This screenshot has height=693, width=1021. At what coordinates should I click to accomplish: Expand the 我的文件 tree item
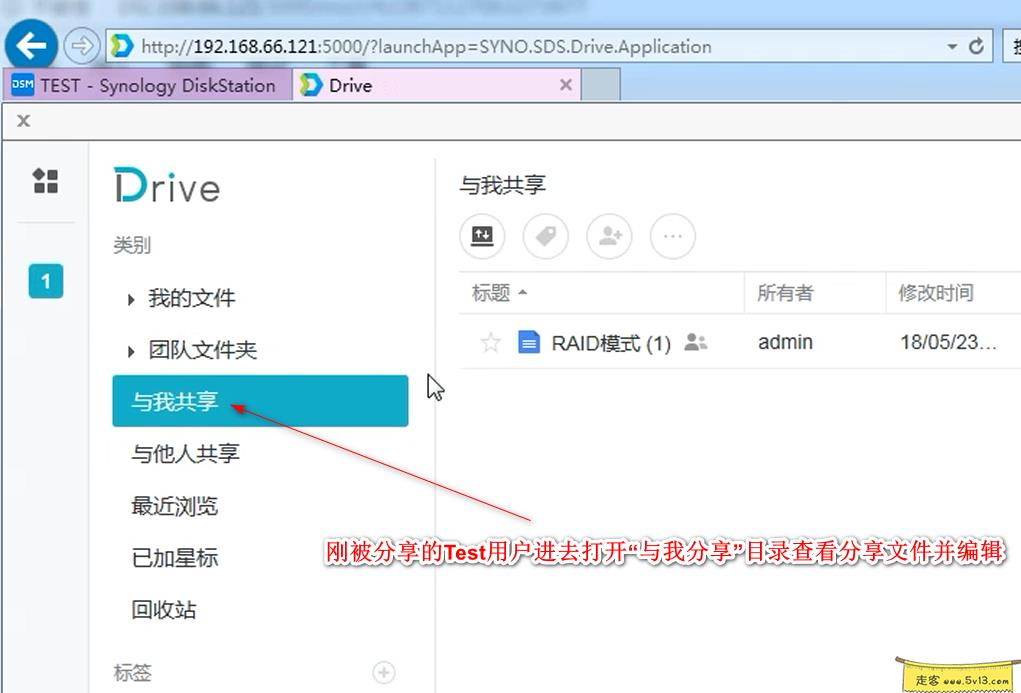pos(131,298)
